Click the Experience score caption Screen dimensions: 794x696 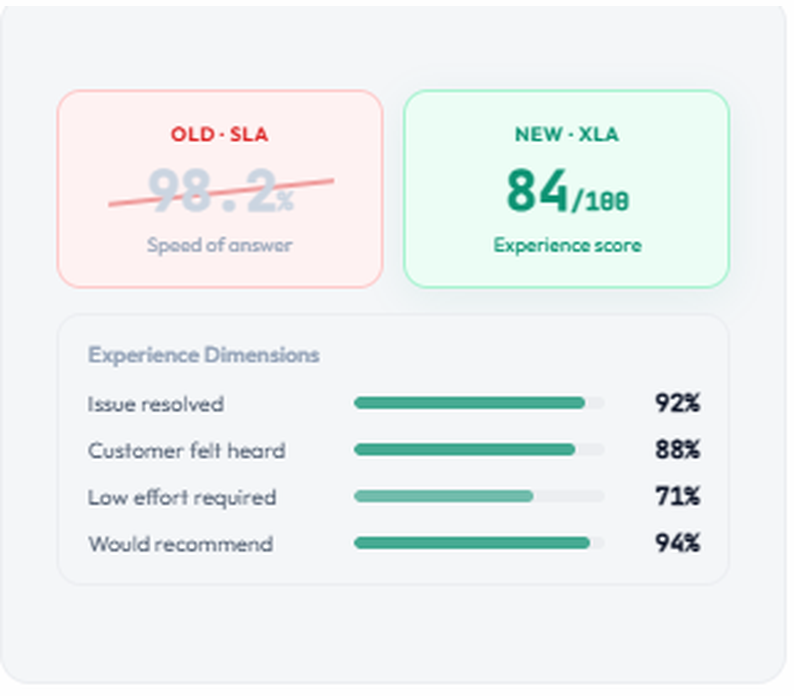(566, 245)
